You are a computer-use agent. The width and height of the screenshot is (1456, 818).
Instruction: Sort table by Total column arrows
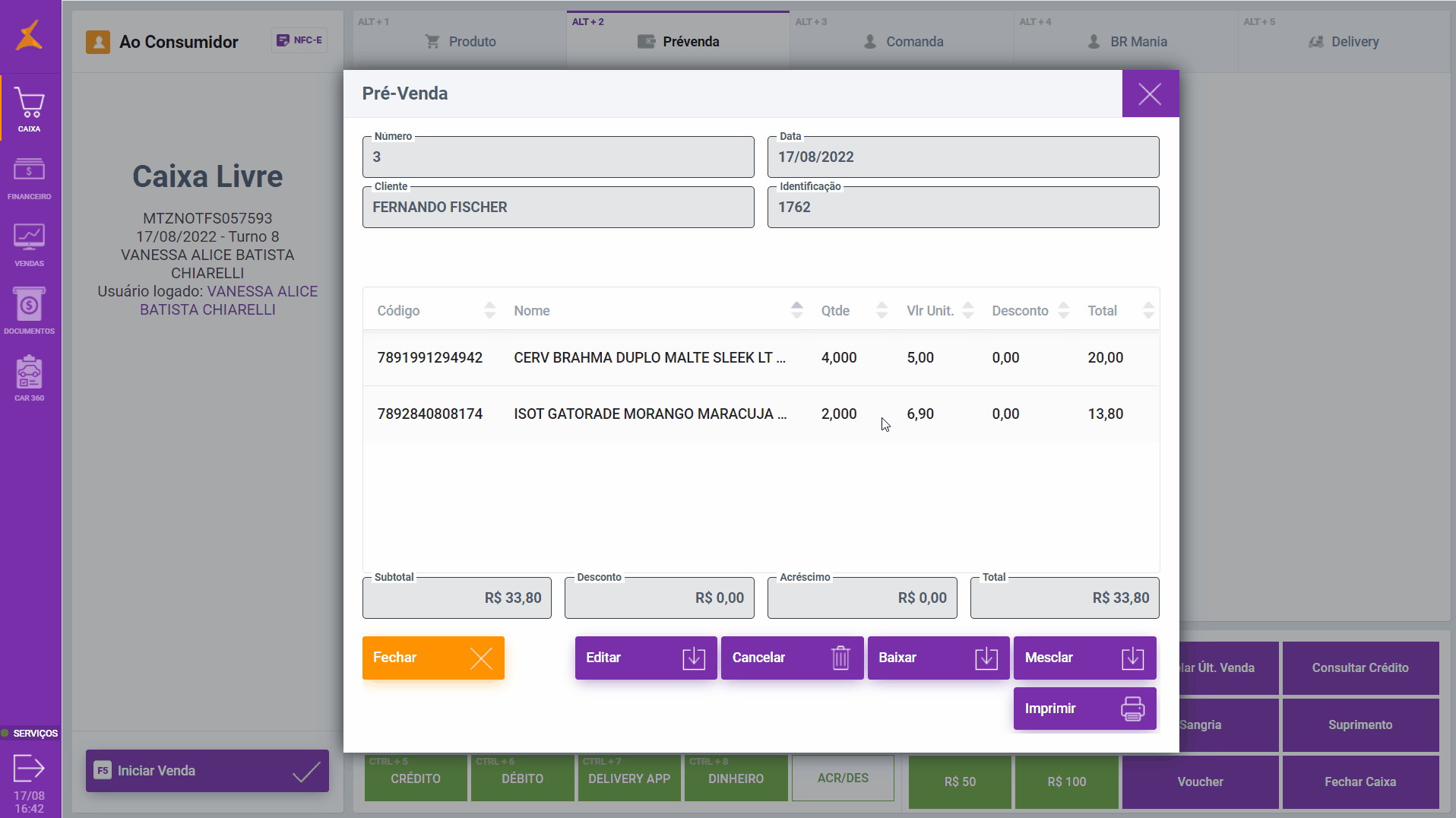pos(1148,310)
